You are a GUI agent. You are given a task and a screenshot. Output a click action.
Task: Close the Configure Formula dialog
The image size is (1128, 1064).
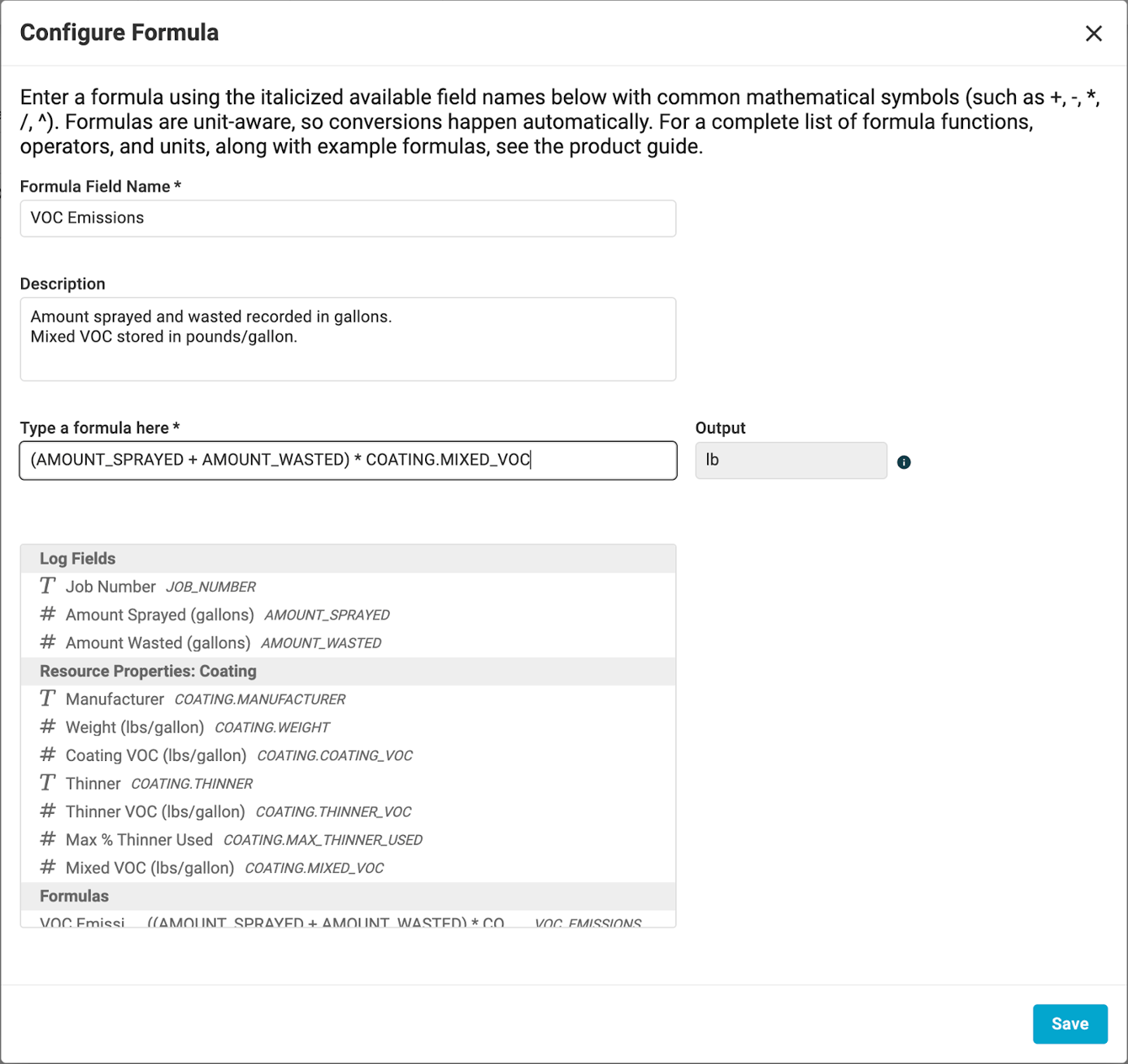coord(1093,34)
